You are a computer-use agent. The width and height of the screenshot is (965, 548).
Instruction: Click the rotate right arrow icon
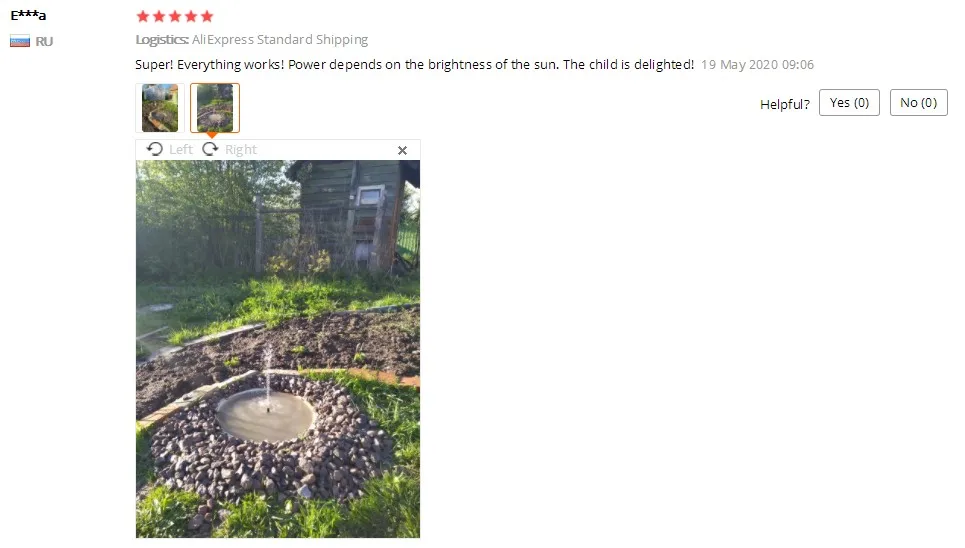pyautogui.click(x=210, y=149)
